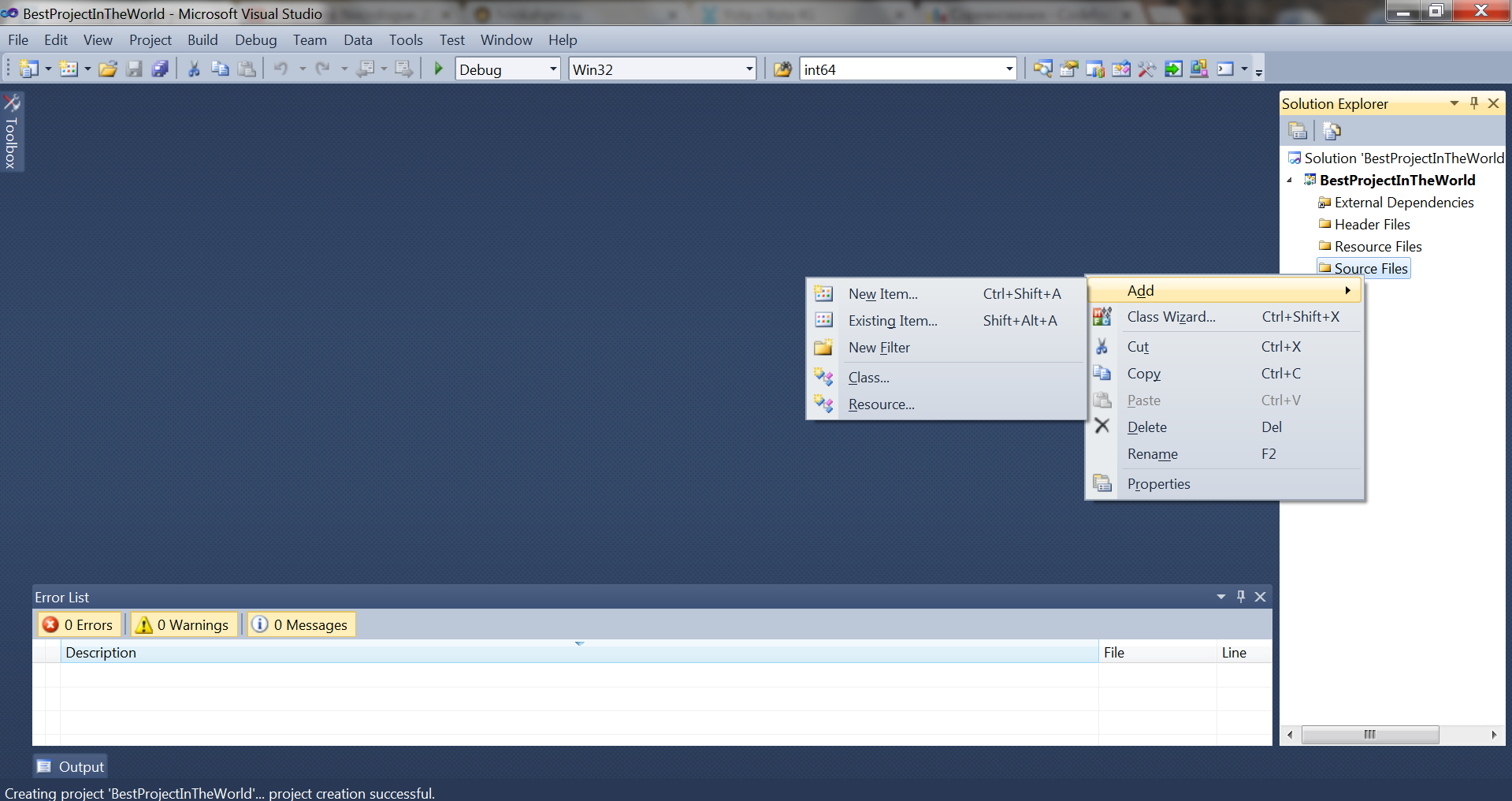Toggle the 0 Errors filter button
This screenshot has height=801, width=1512.
pos(79,624)
